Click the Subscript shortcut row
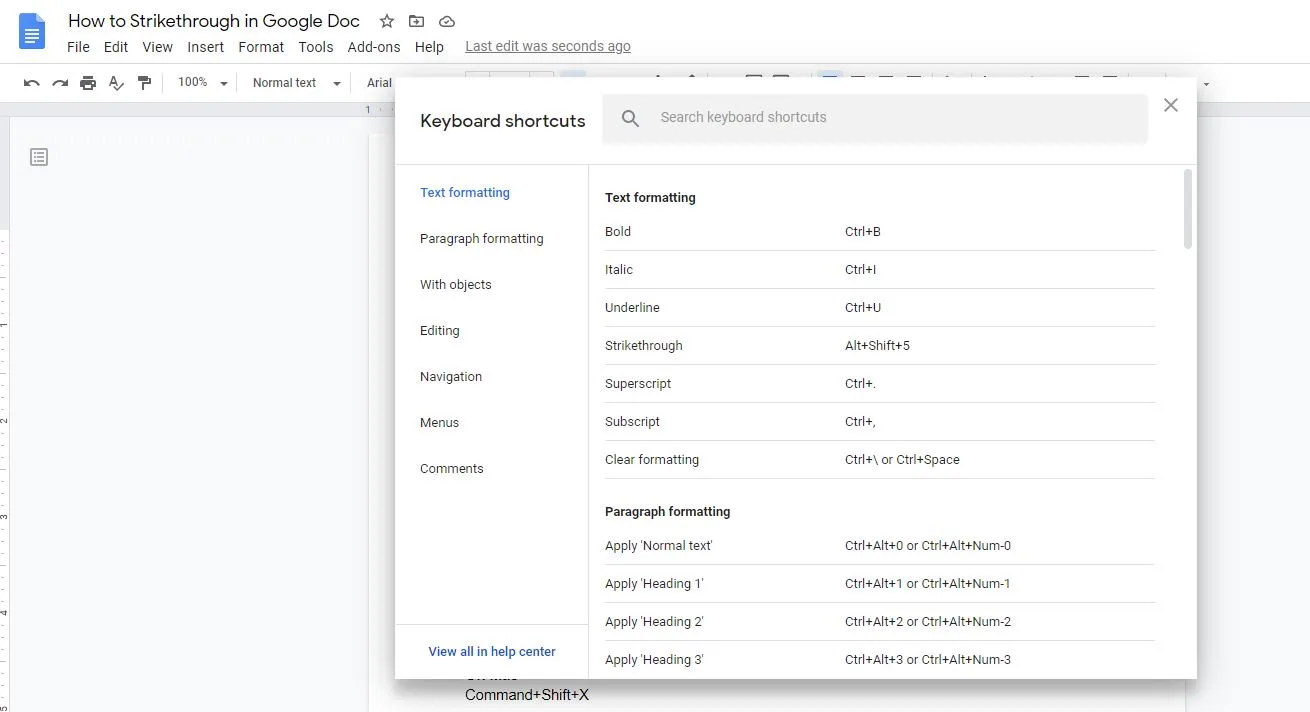Image resolution: width=1310 pixels, height=712 pixels. pos(880,422)
